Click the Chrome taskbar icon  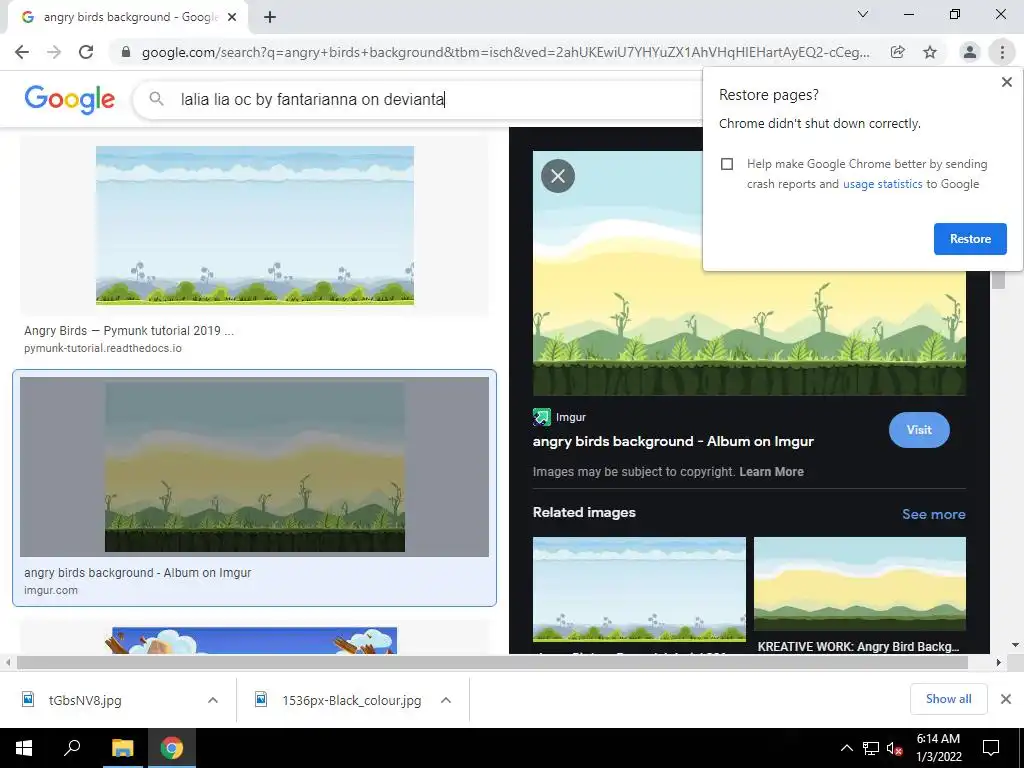[172, 748]
